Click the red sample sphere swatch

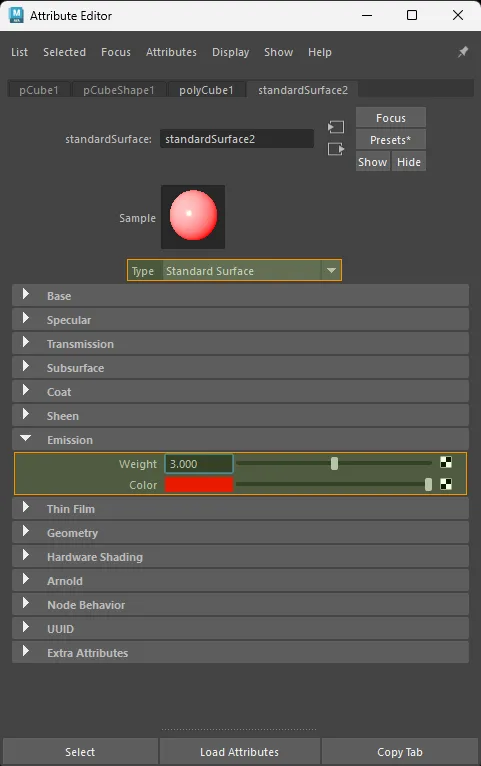[193, 216]
